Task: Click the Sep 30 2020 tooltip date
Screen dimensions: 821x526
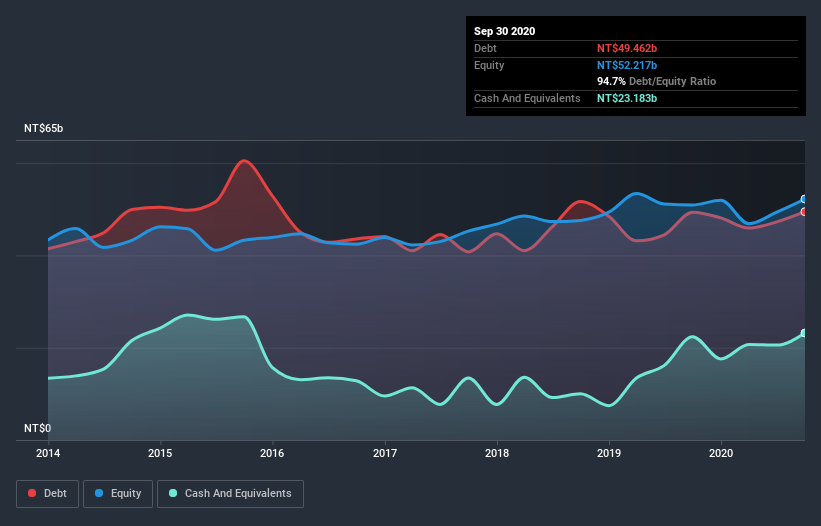Action: [505, 31]
